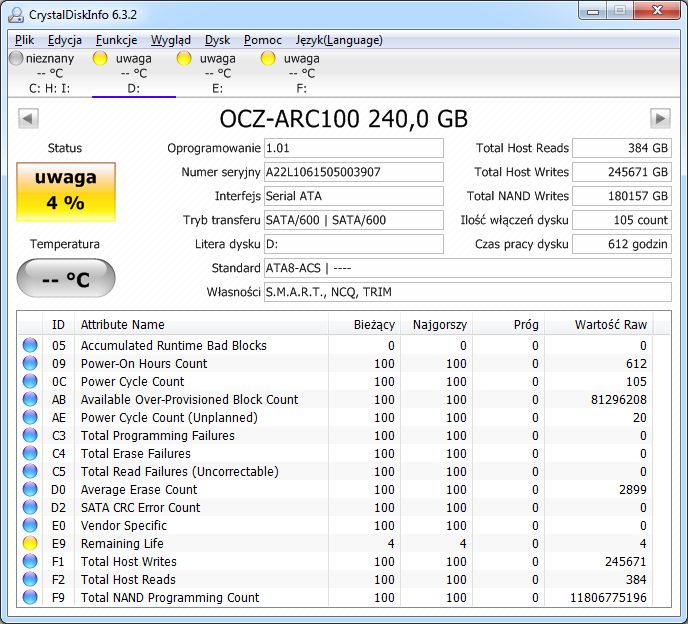Click blue dot for F2 Total Host Reads

click(30, 579)
